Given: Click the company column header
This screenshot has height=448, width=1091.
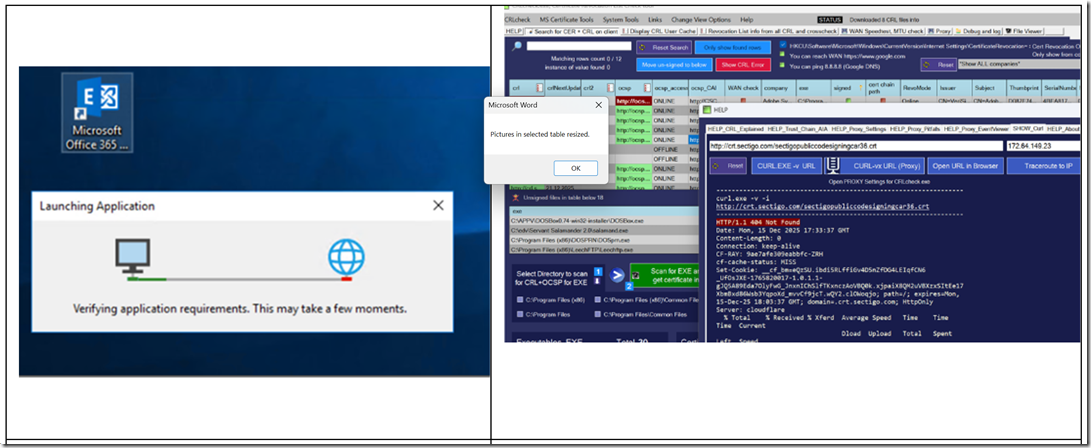Looking at the screenshot, I should (x=778, y=88).
